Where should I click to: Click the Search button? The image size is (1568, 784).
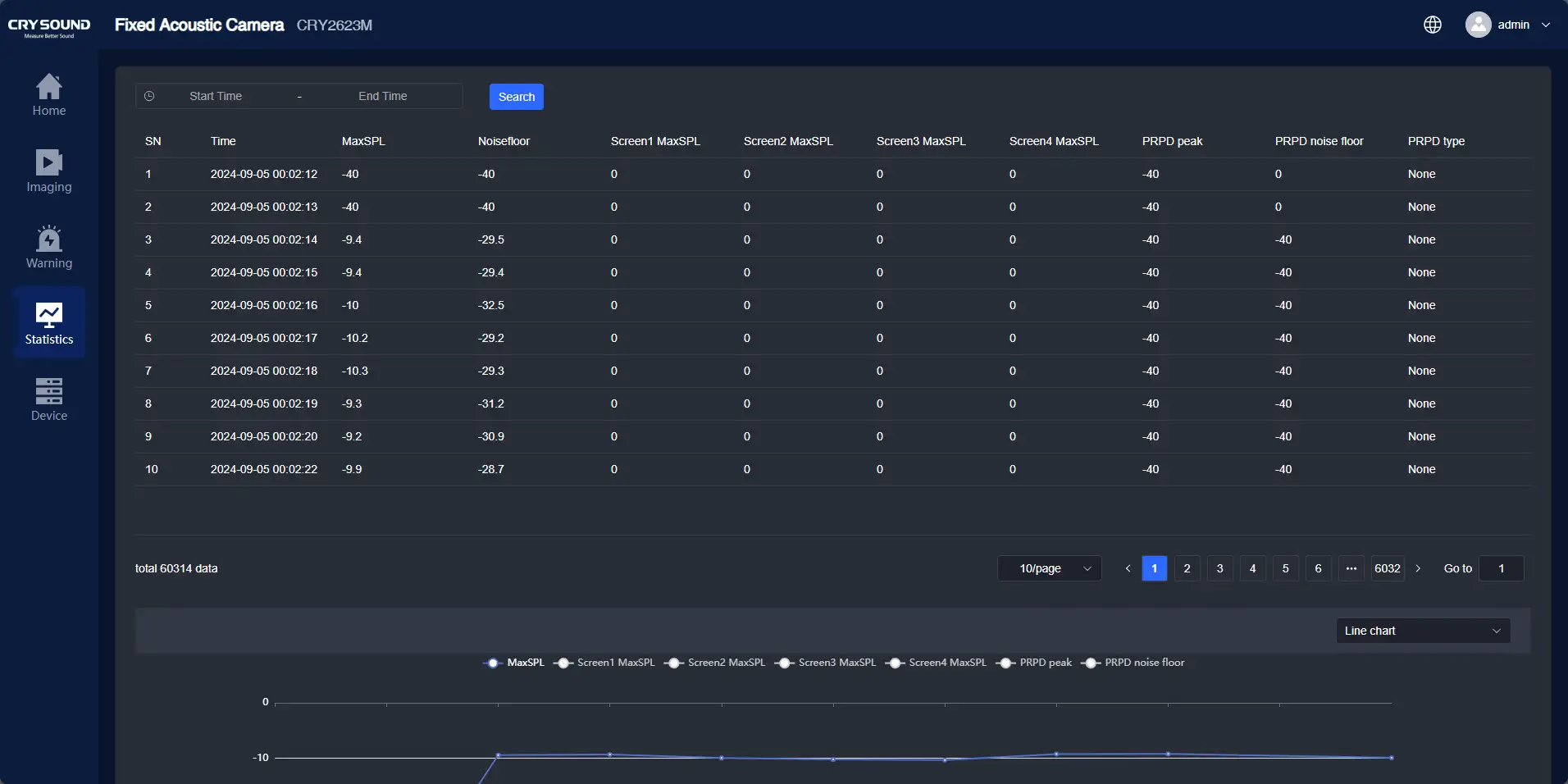(517, 96)
